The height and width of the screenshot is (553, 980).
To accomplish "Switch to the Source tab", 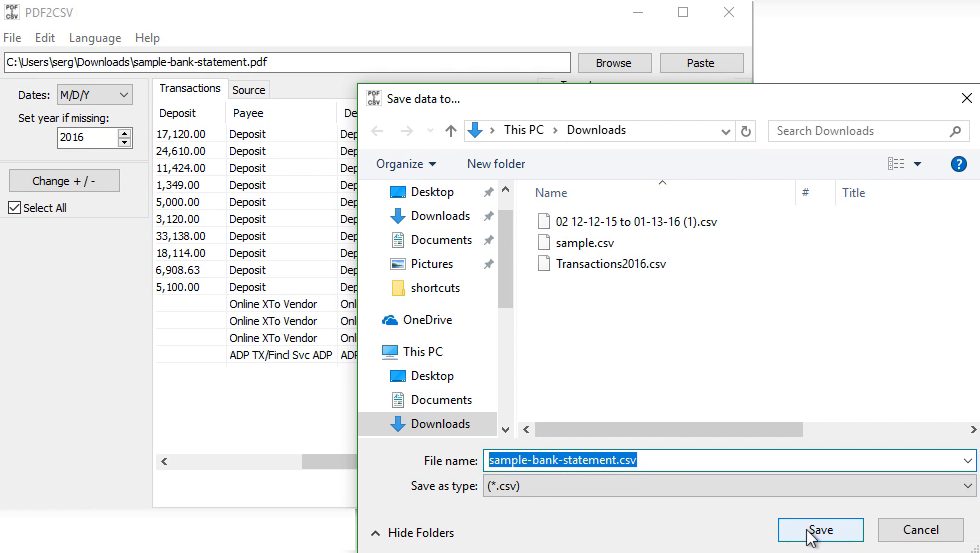I will click(249, 90).
